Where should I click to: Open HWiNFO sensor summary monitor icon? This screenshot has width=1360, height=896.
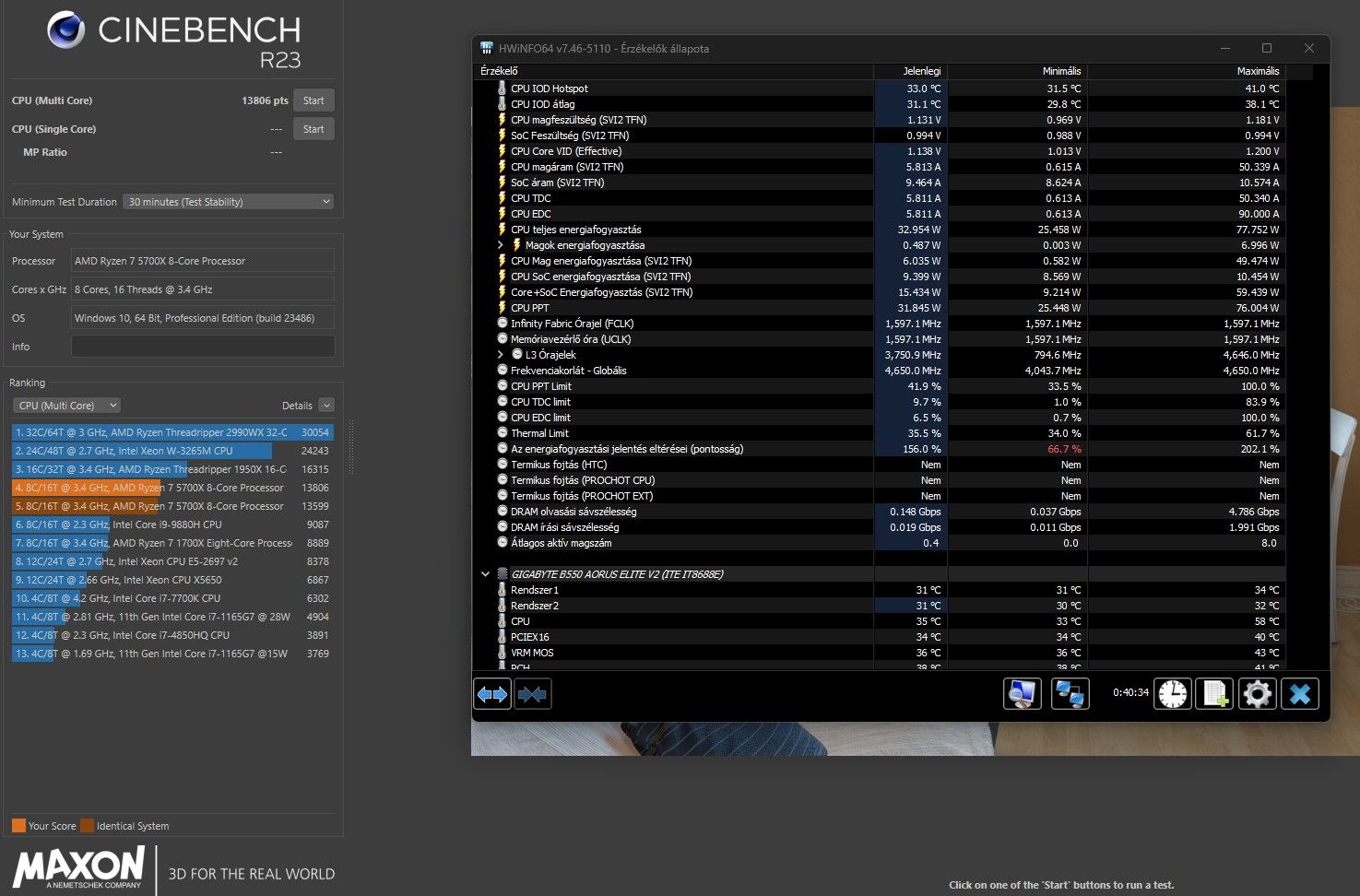point(1022,693)
